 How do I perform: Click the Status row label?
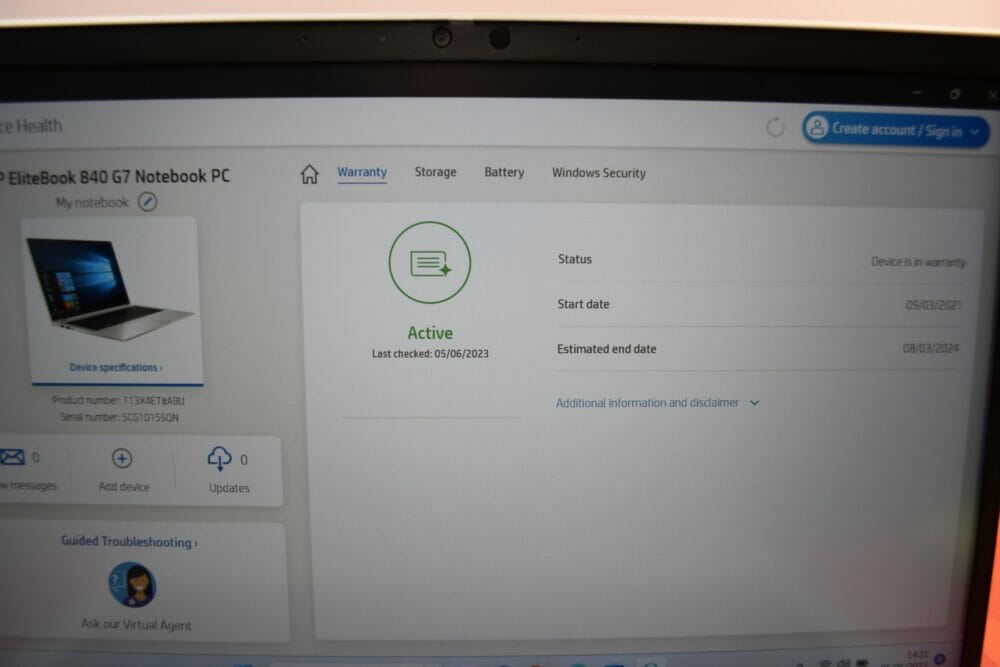point(575,259)
